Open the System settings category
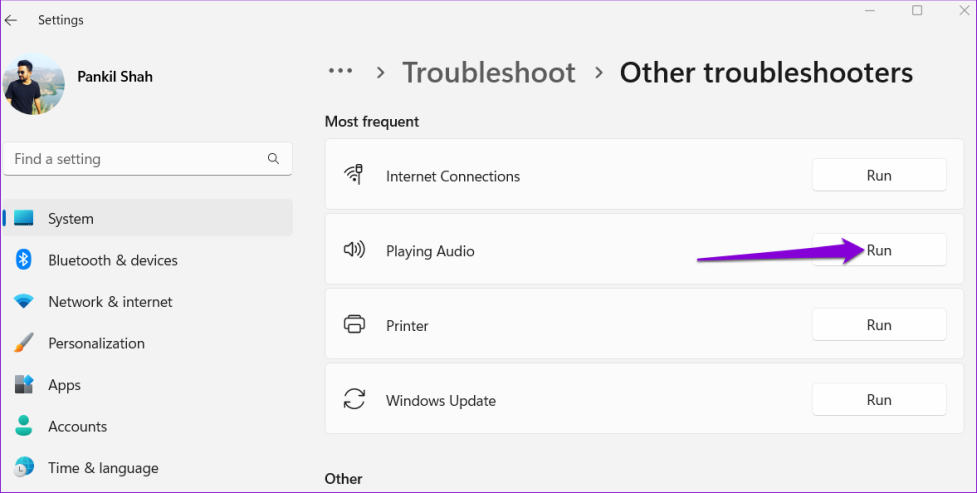Image resolution: width=977 pixels, height=493 pixels. point(70,218)
